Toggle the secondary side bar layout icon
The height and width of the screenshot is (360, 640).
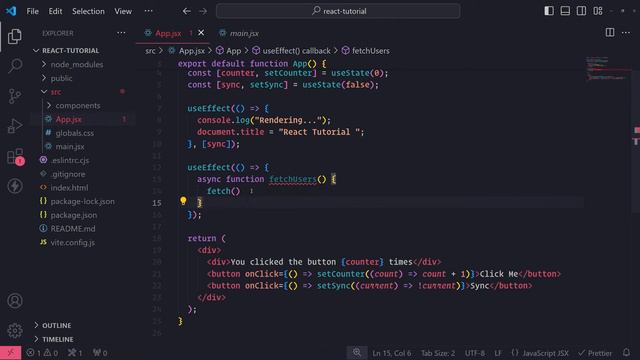(x=582, y=11)
